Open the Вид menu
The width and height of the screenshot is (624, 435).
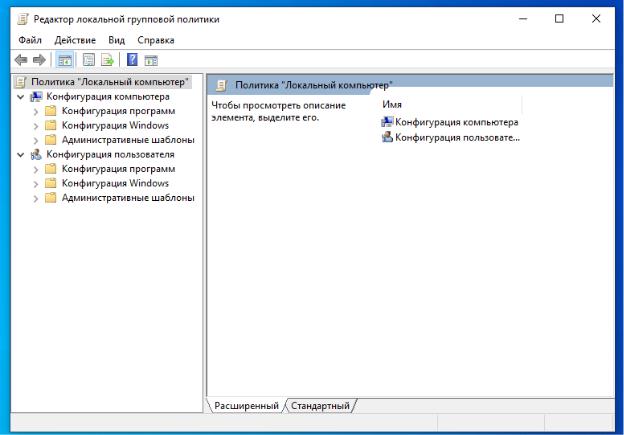[116, 40]
